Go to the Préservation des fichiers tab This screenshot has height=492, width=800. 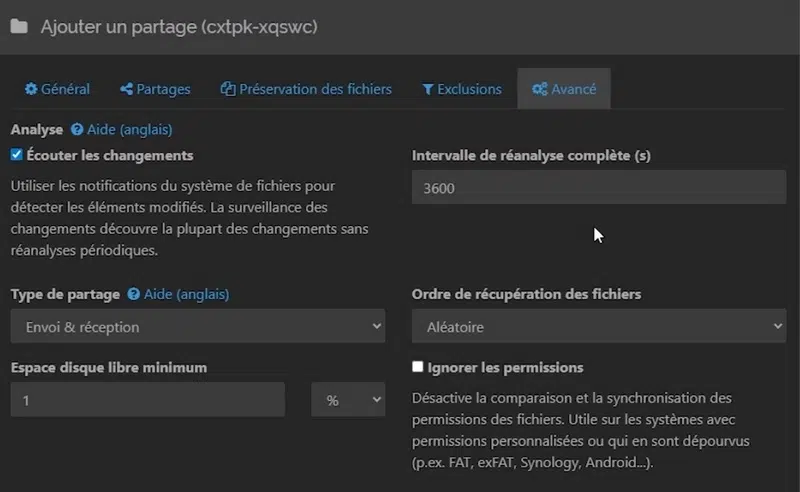306,89
